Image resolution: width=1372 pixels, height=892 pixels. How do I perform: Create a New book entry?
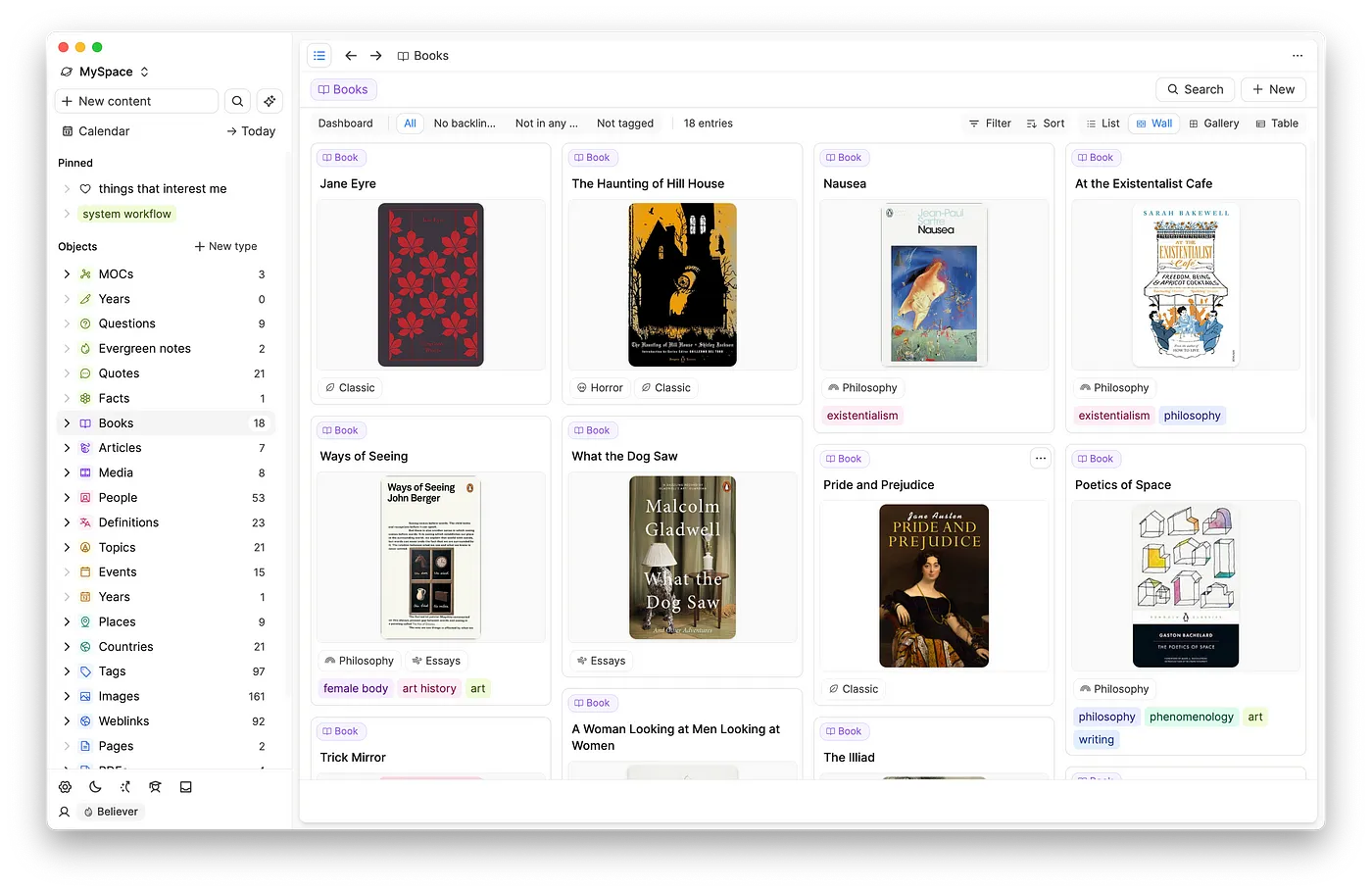[1273, 89]
